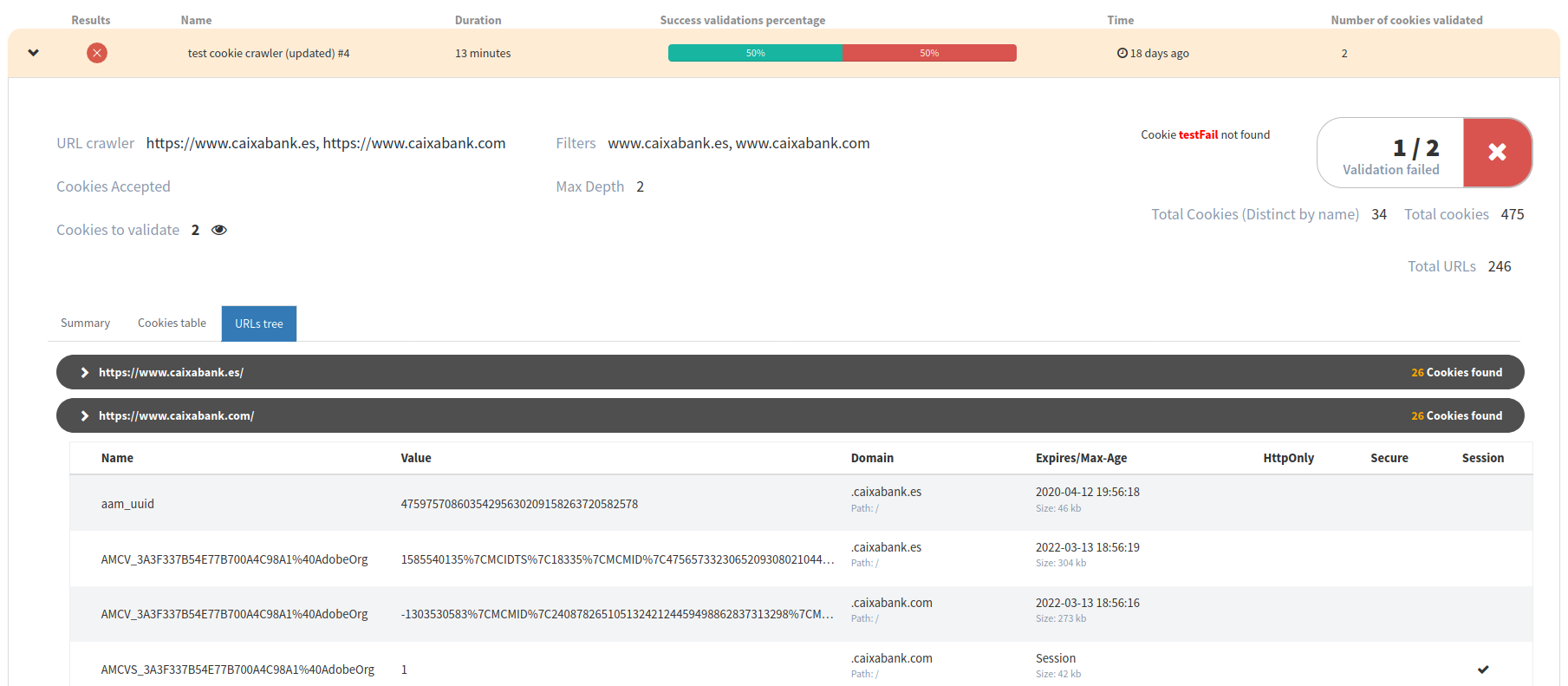The width and height of the screenshot is (1568, 686).
Task: Click the Expires/Max-Age column header
Action: coord(1081,458)
